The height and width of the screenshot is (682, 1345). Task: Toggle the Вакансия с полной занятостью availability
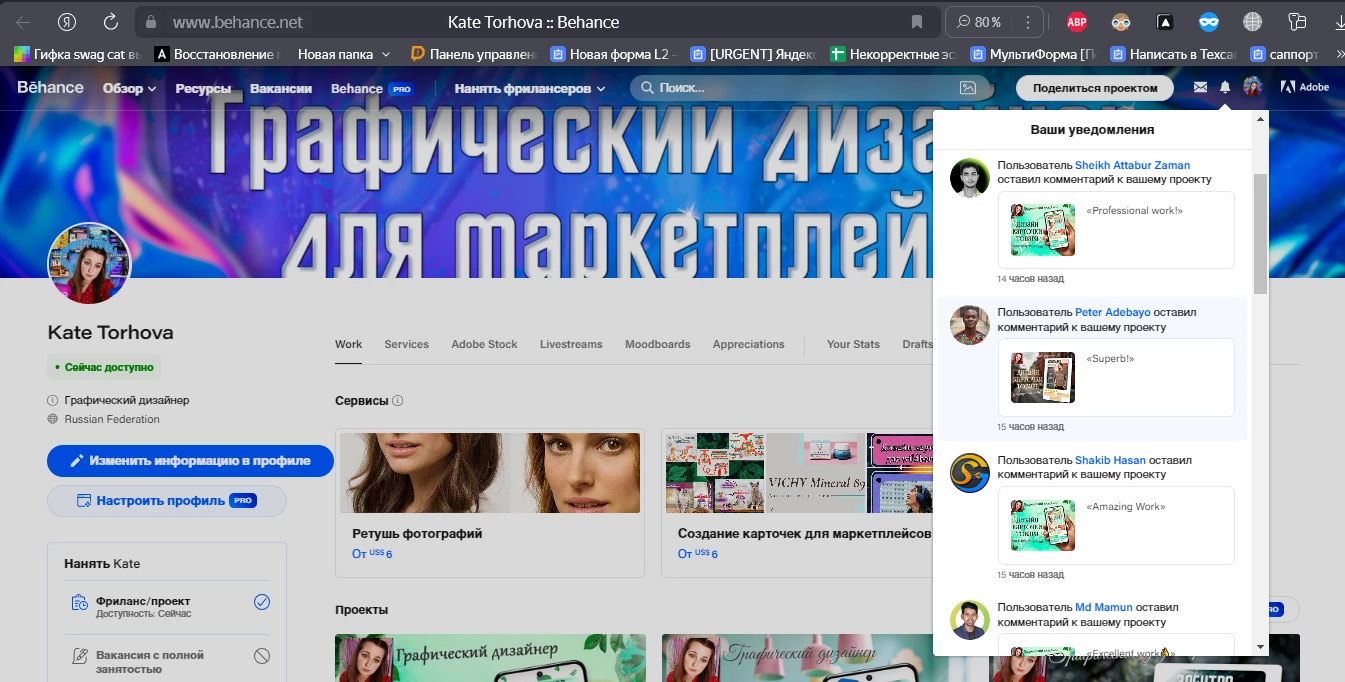[x=262, y=656]
